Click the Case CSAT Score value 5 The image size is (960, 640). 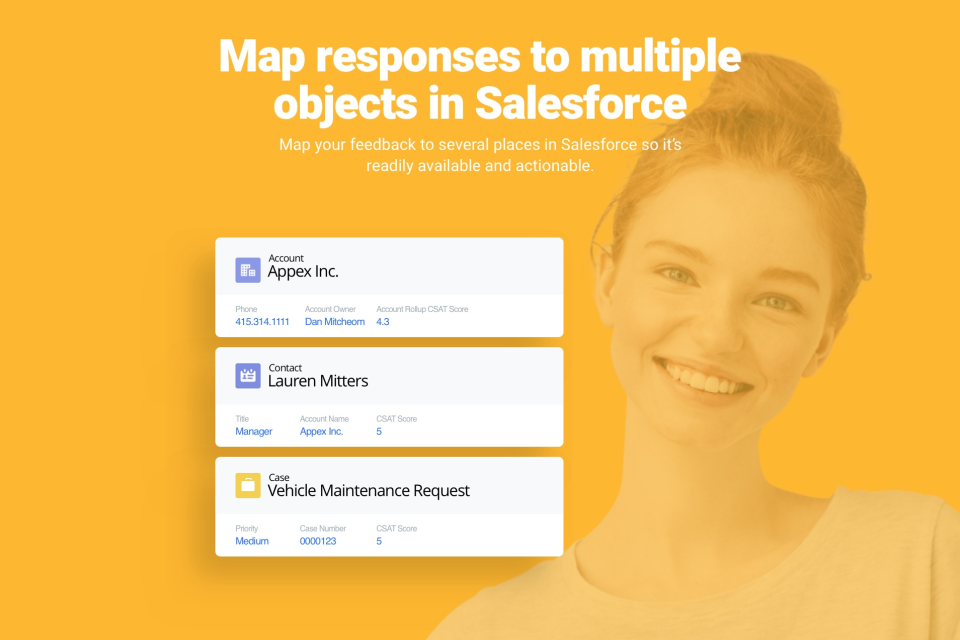point(379,541)
